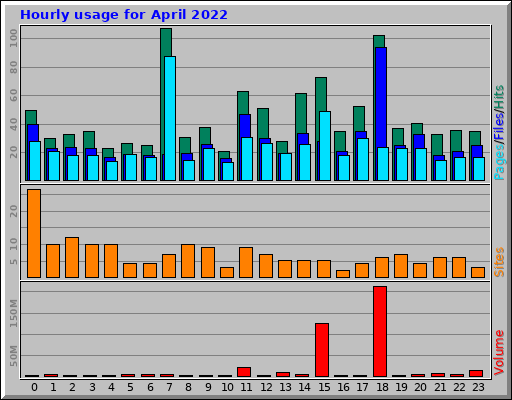
Task: Click the orange Sites bar for hour 16
Action: [343, 274]
